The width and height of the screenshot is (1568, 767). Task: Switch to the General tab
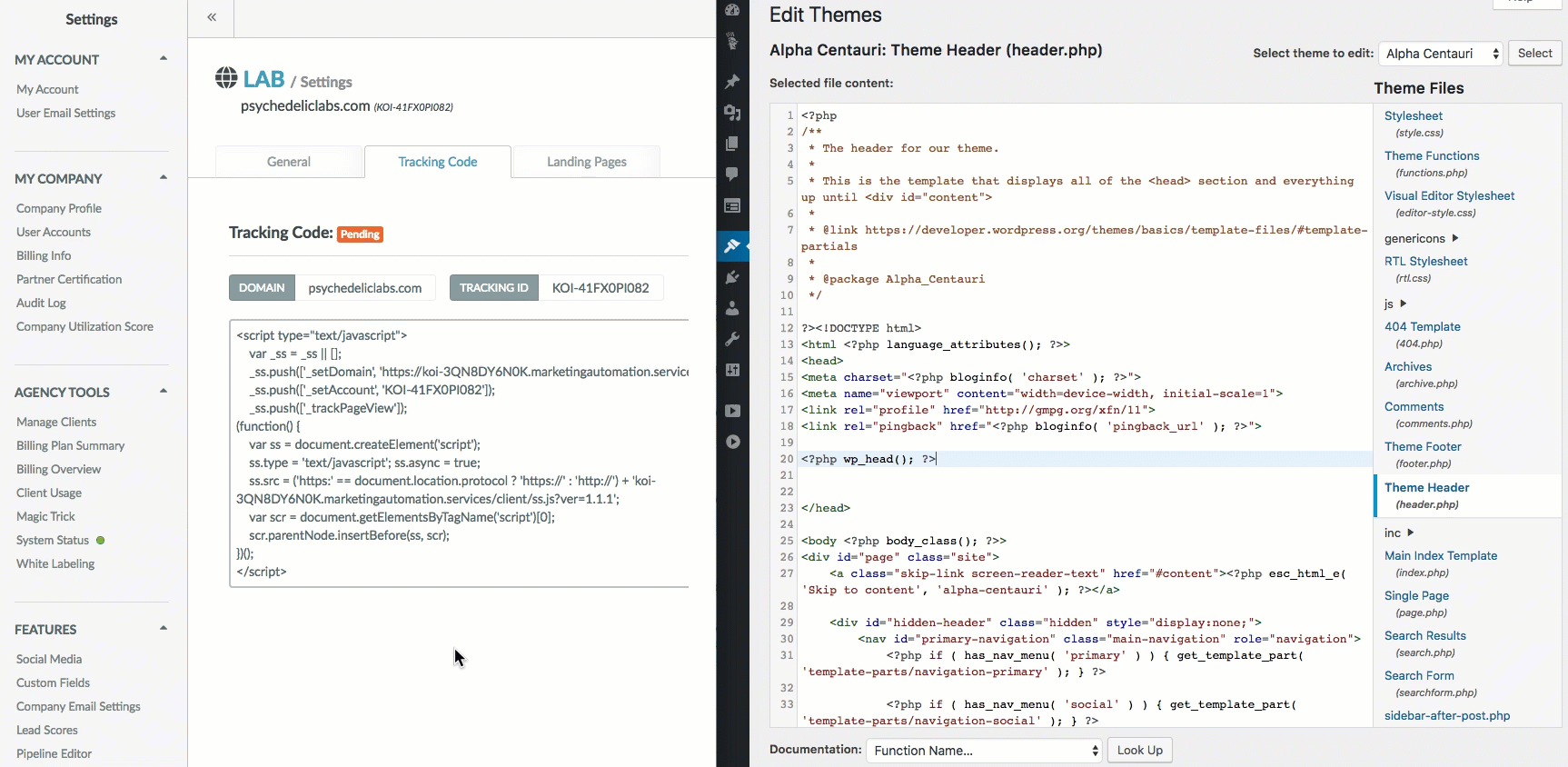[x=289, y=162]
